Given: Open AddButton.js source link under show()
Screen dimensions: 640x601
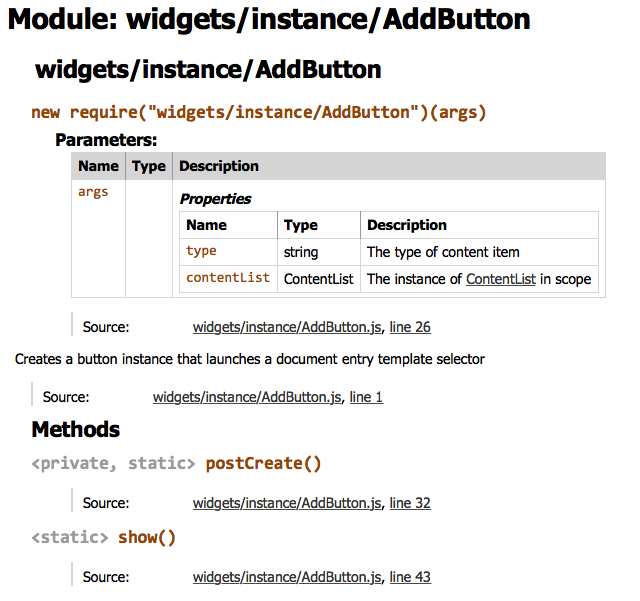Looking at the screenshot, I should [x=288, y=577].
